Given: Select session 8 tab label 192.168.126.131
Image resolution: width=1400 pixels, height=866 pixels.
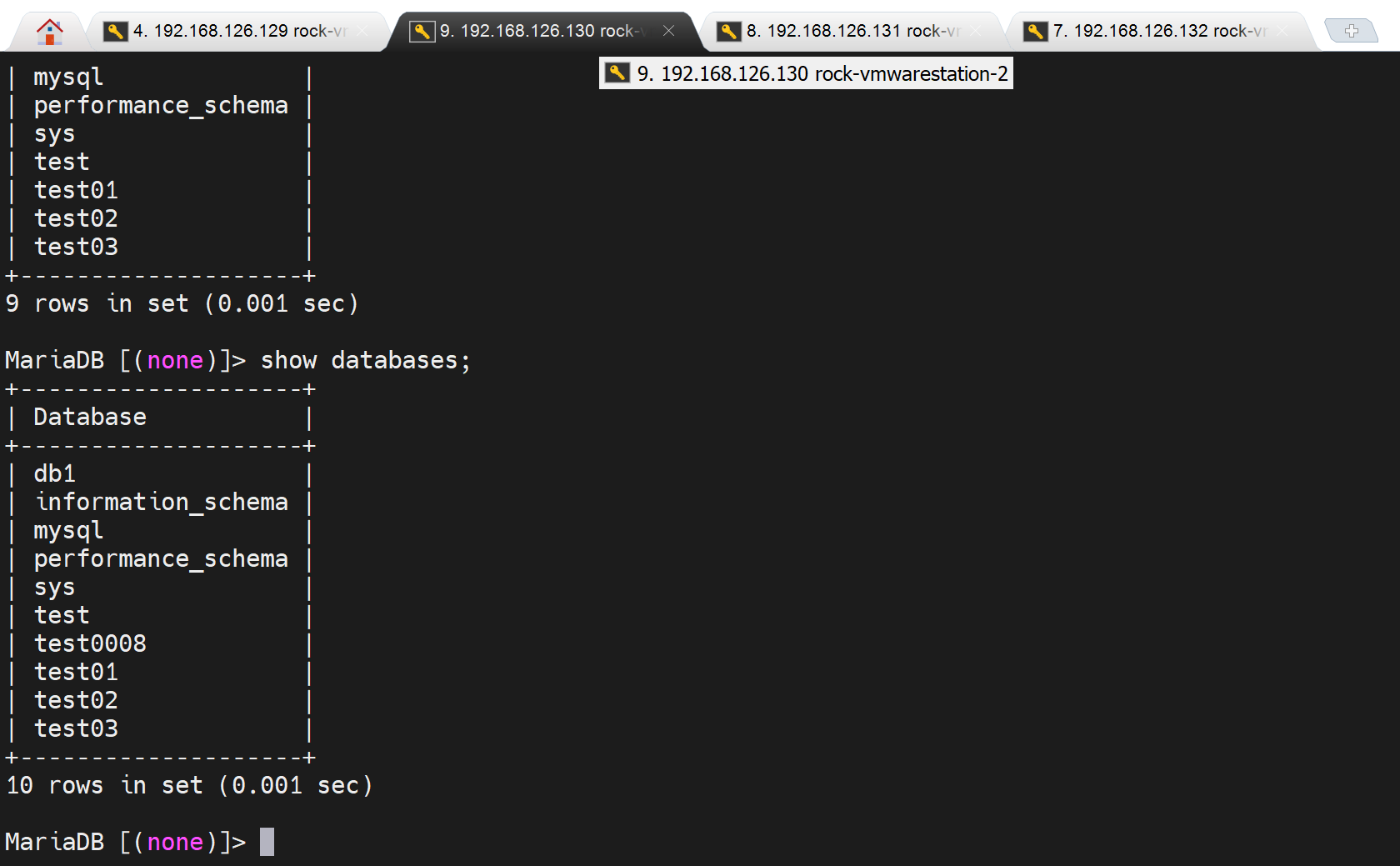Looking at the screenshot, I should click(x=852, y=32).
